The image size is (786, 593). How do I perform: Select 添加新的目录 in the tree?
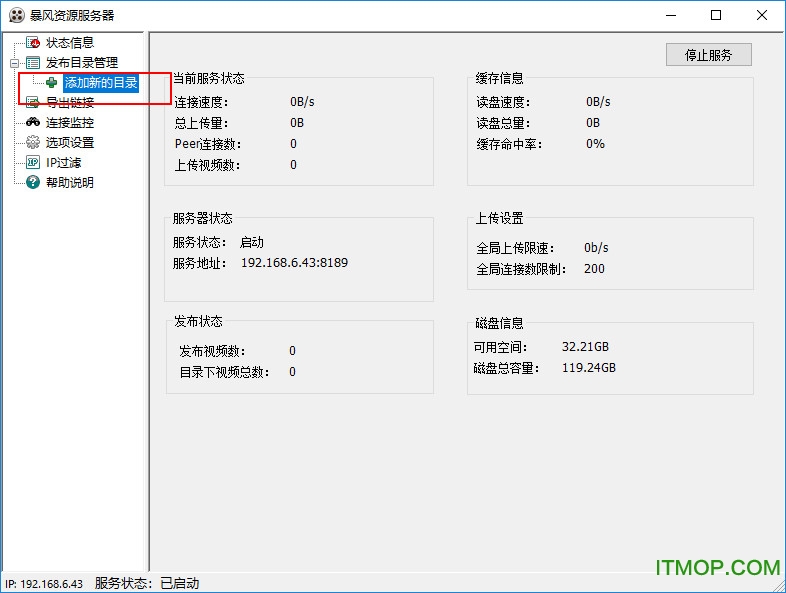[101, 83]
